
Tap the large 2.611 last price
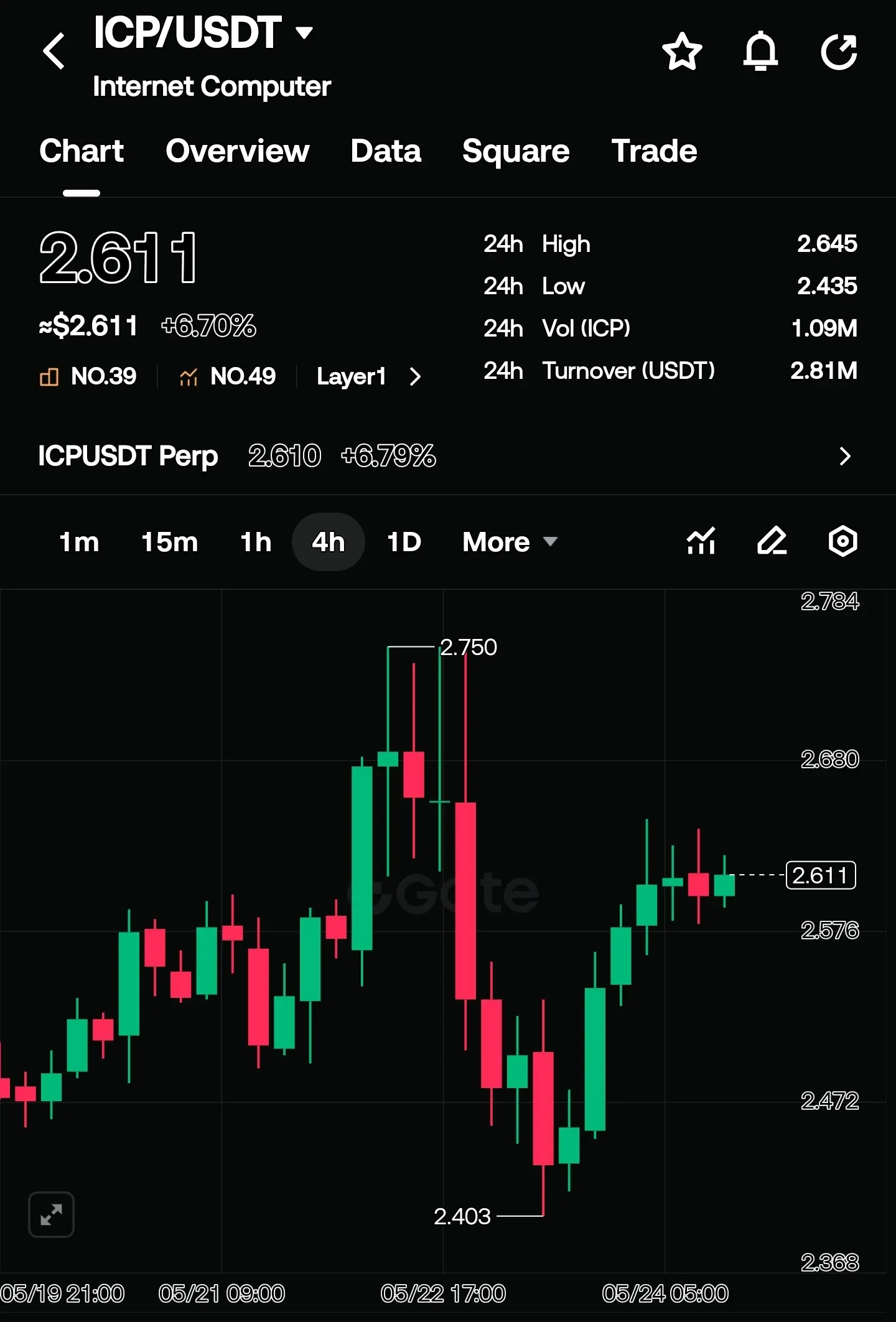[118, 258]
